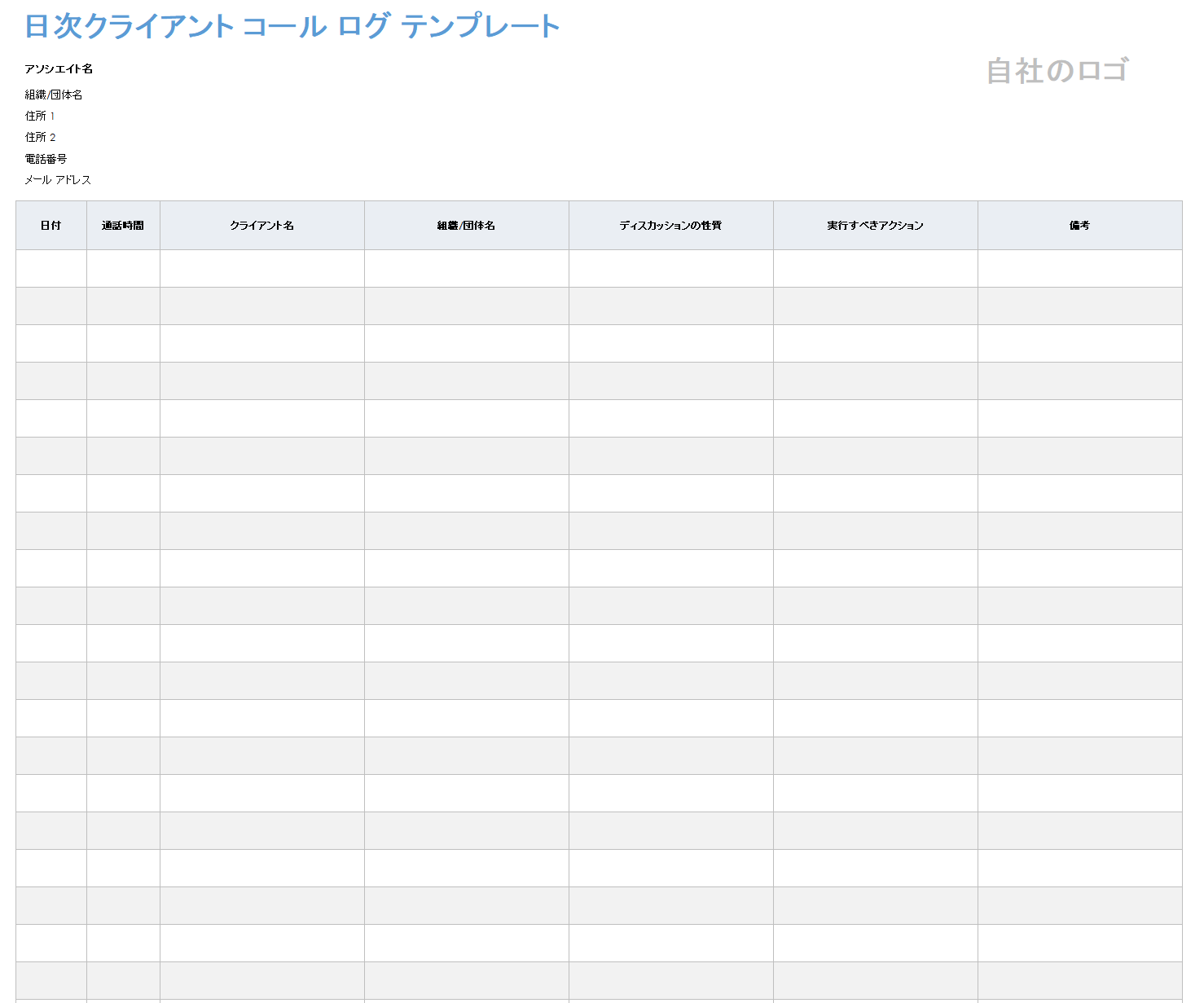Select the upper-left 組織/団体名 field label
This screenshot has height=1003, width=1204.
(54, 95)
